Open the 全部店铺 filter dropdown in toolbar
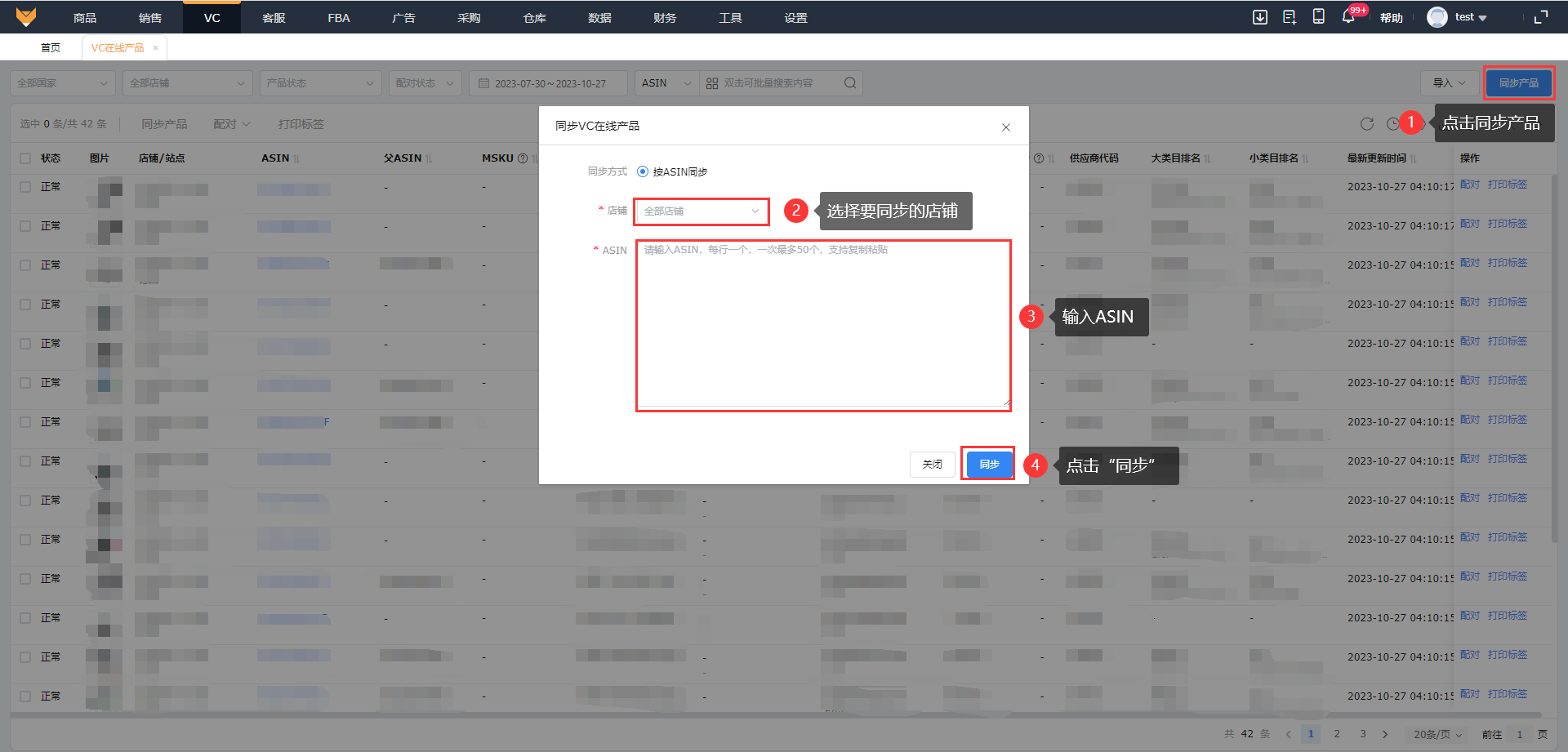The image size is (1568, 752). [188, 83]
